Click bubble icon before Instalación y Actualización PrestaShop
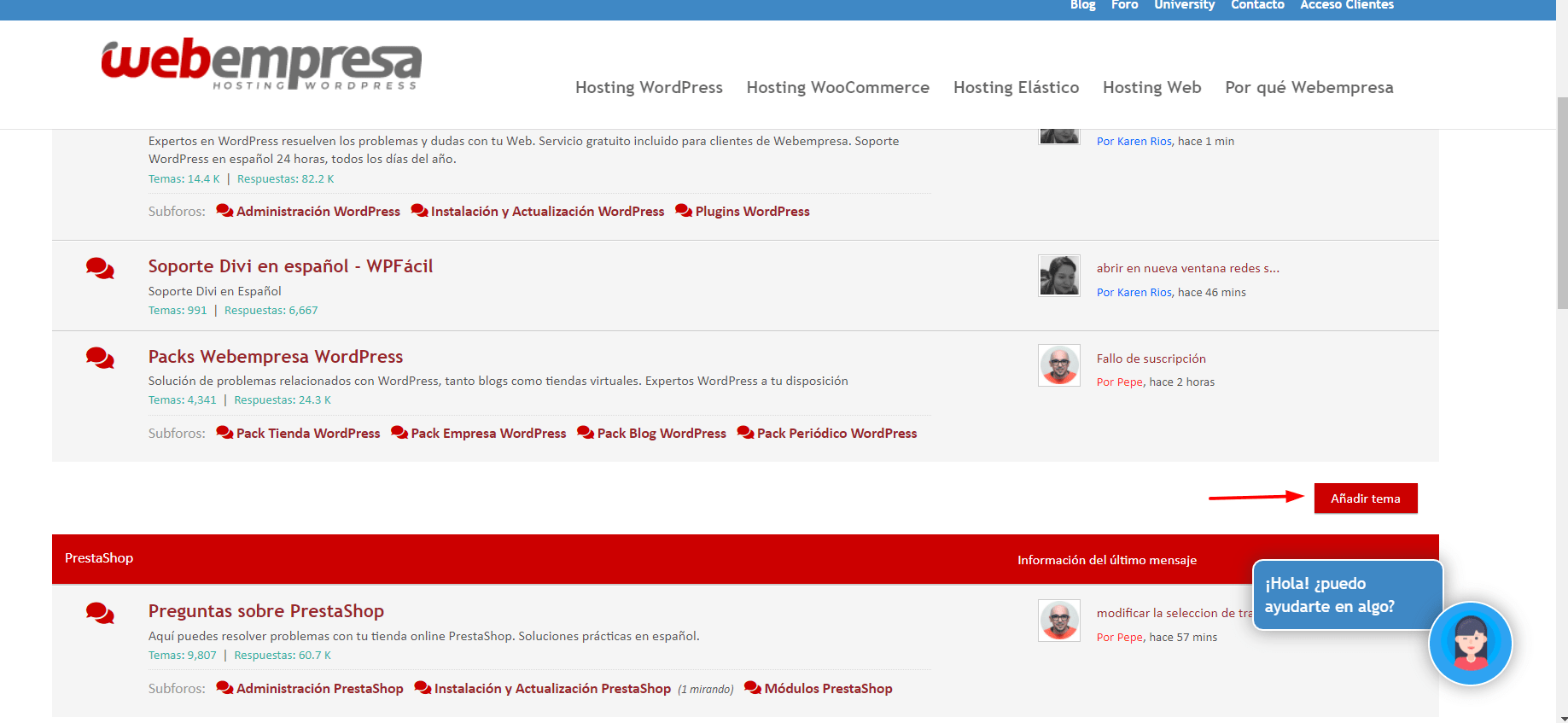This screenshot has width=1568, height=723. [x=423, y=688]
